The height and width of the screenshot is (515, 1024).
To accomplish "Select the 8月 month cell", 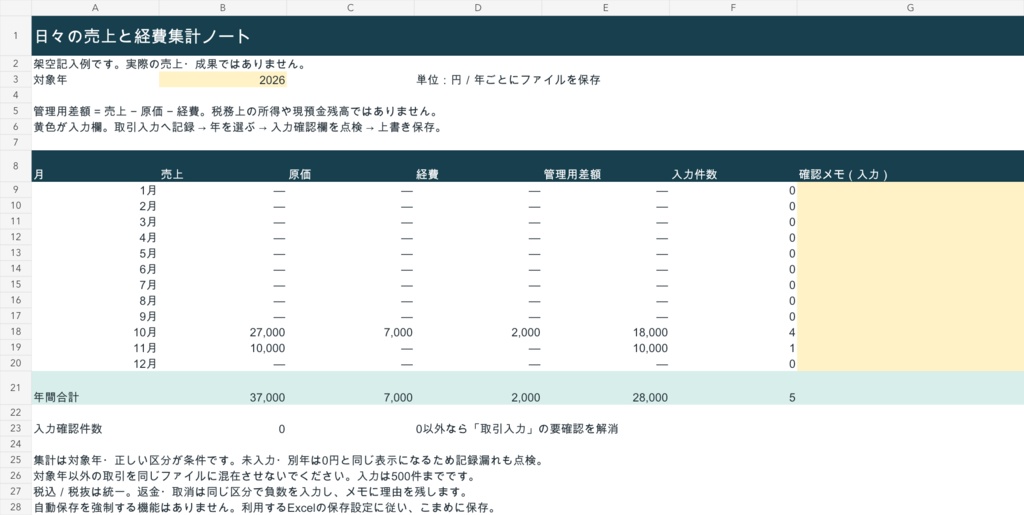I will coord(95,300).
